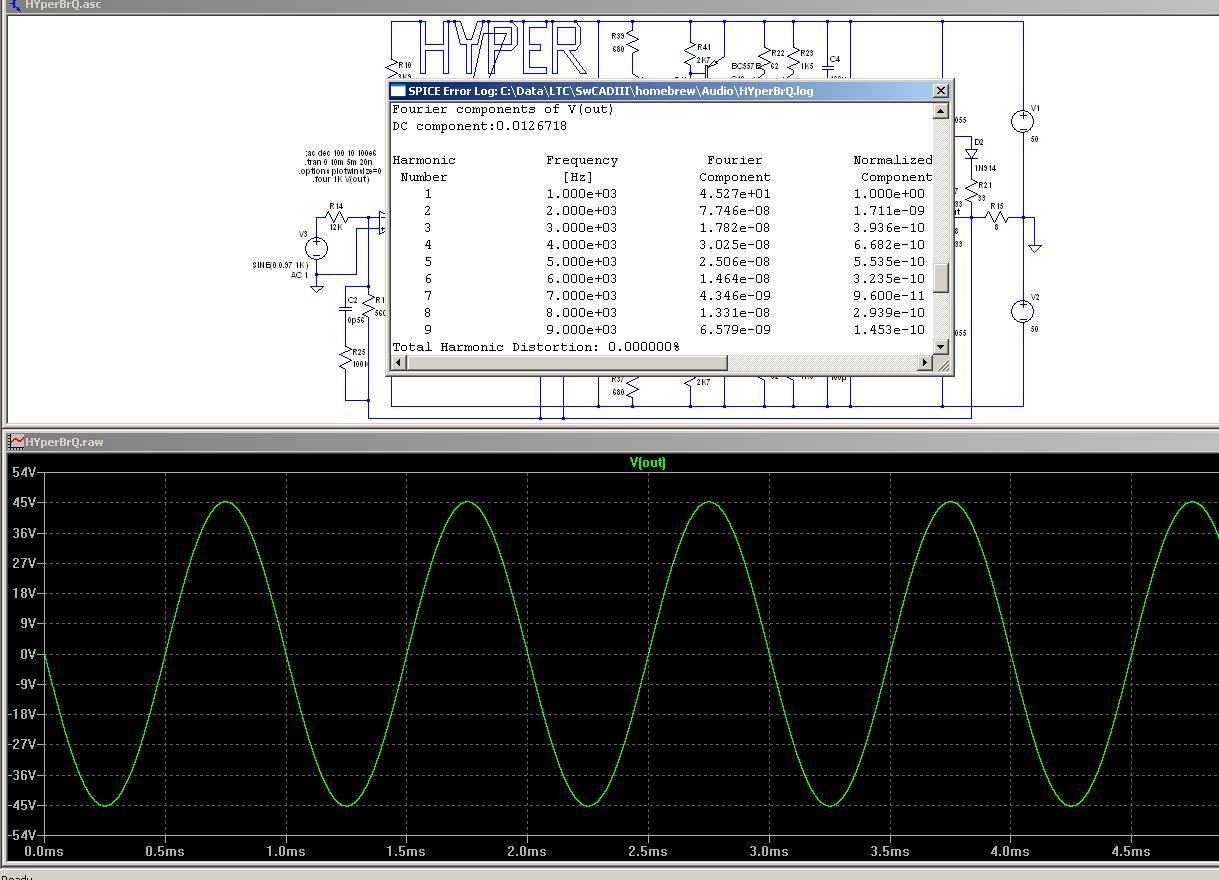1219x880 pixels.
Task: Close the SPICE Error Log window
Action: pos(940,91)
